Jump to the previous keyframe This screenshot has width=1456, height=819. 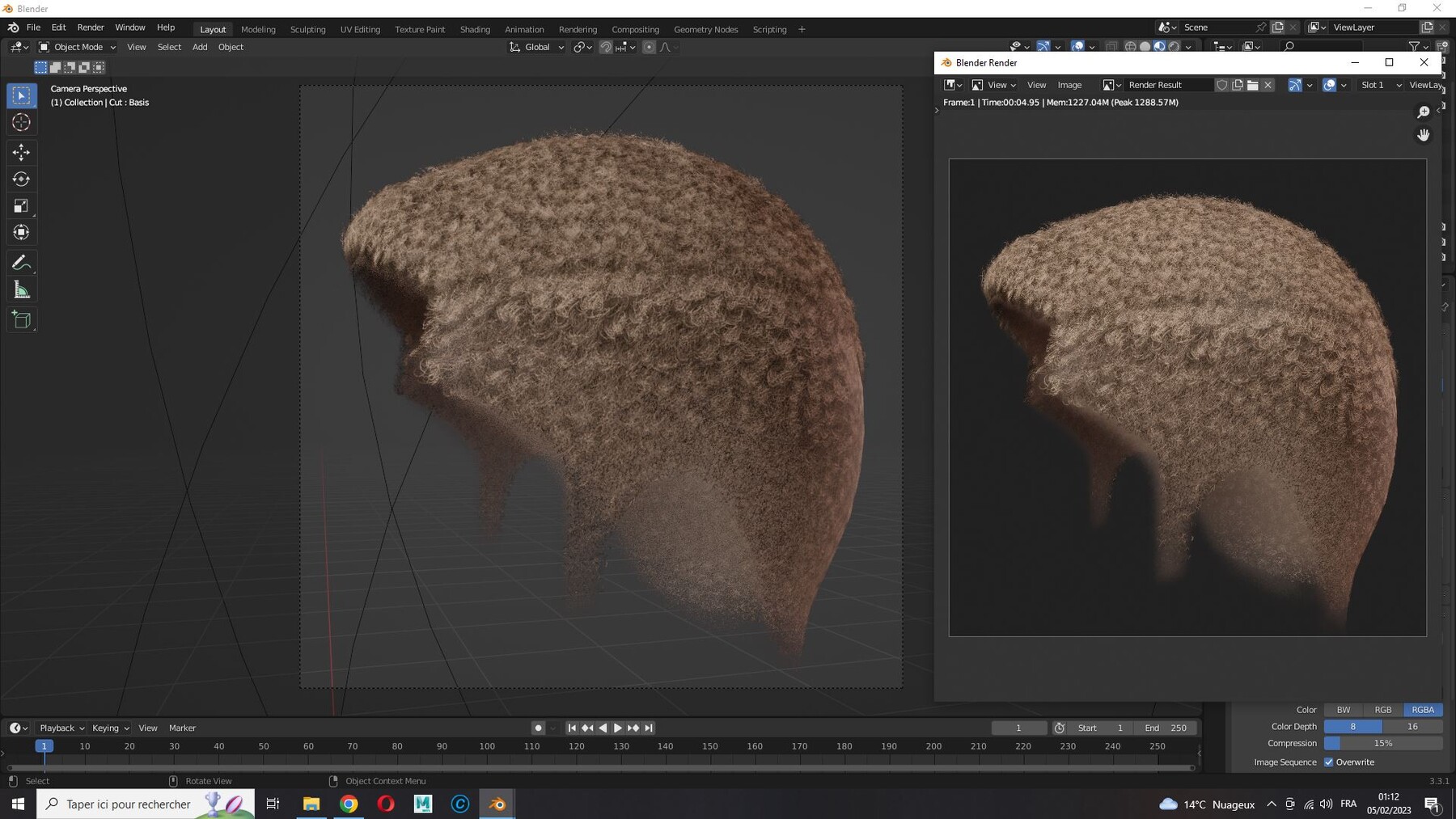[x=587, y=728]
